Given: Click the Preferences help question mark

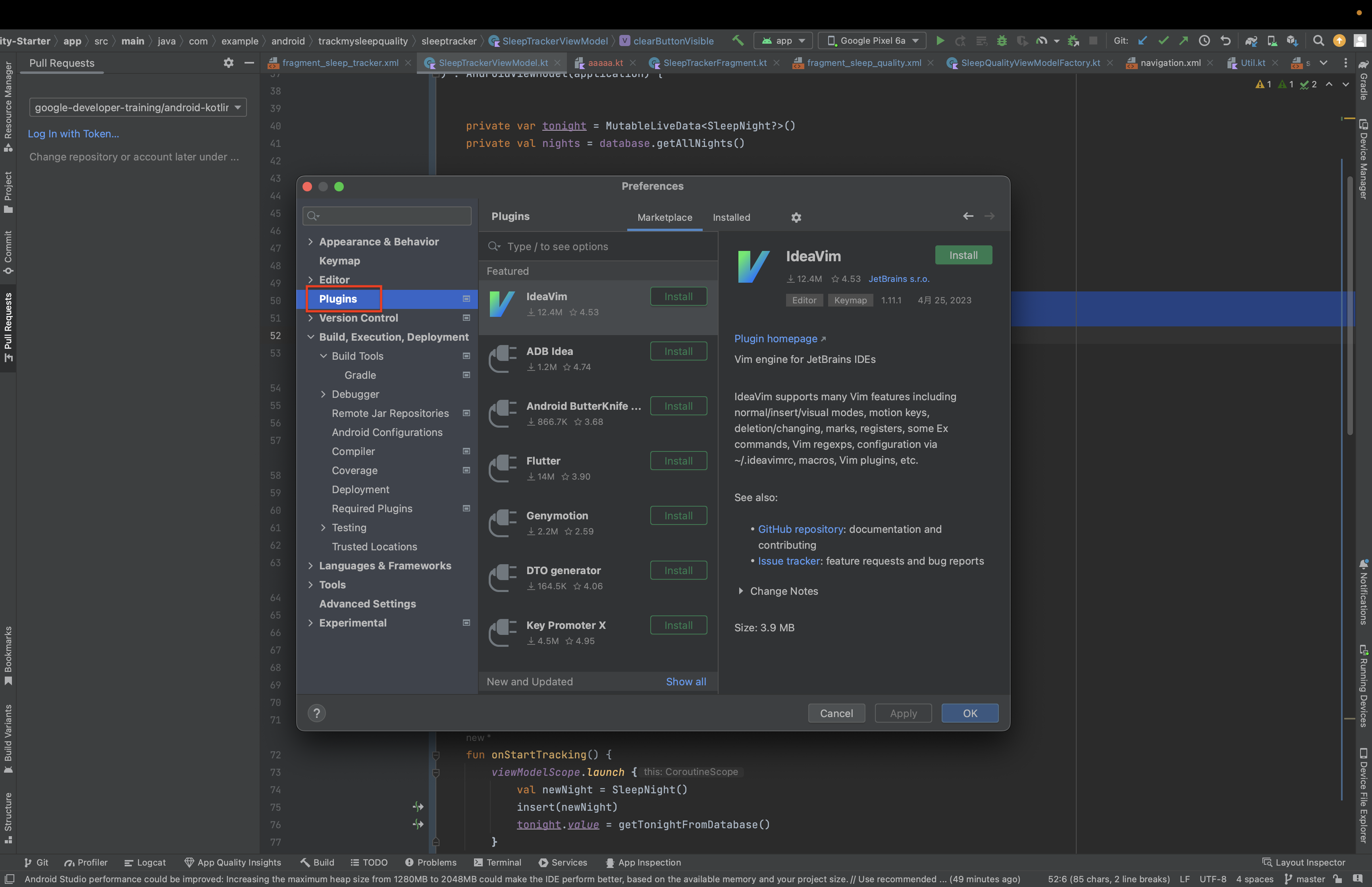Looking at the screenshot, I should 317,713.
